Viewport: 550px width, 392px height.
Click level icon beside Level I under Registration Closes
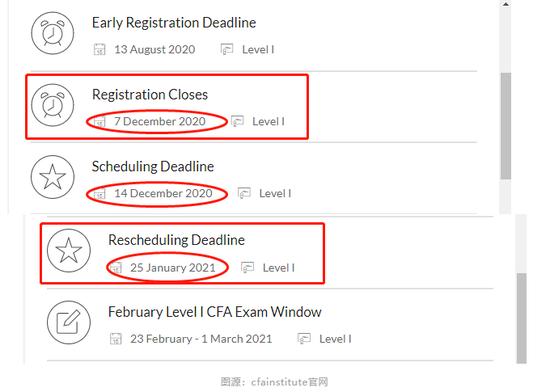(x=237, y=121)
